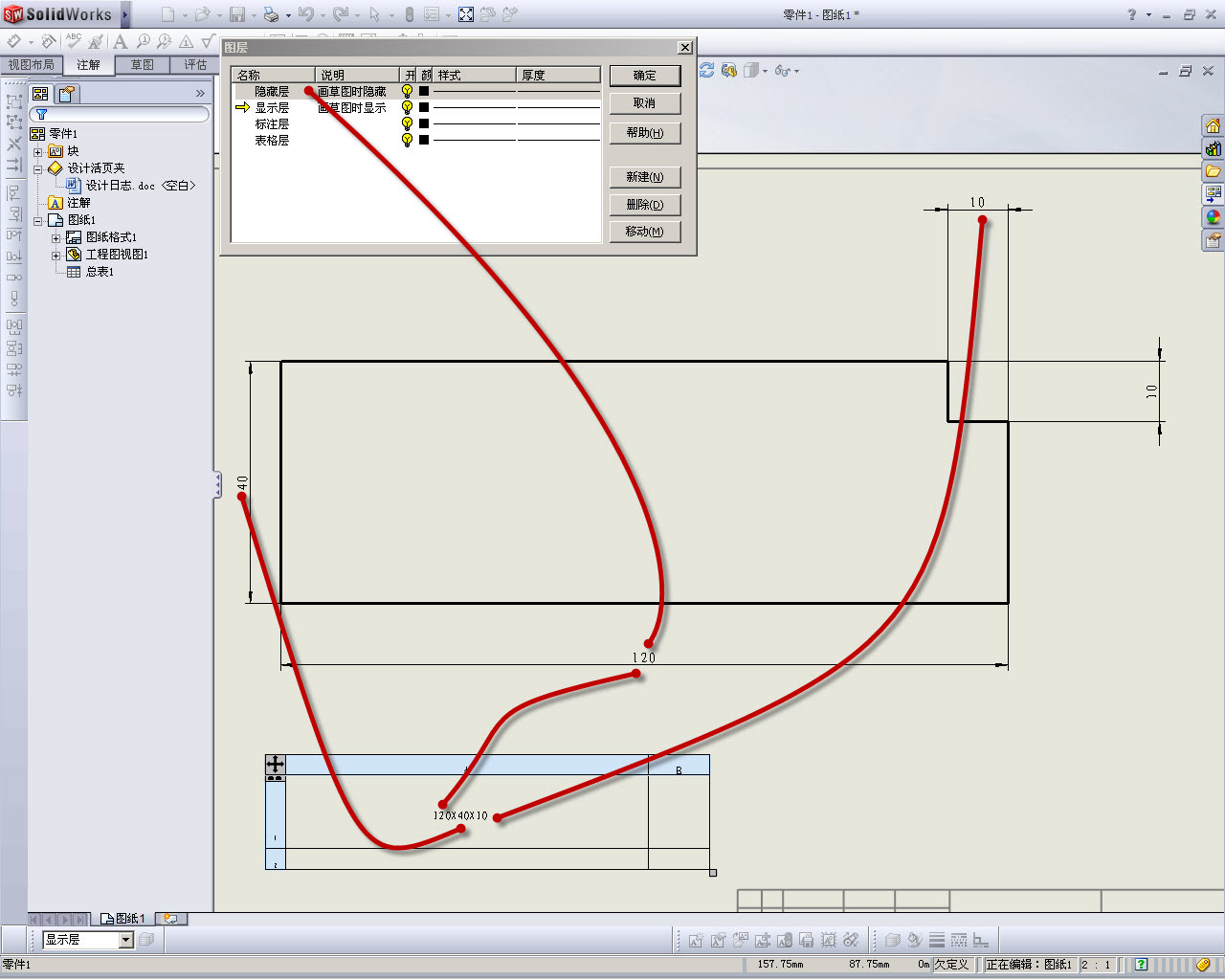Click 取消 in the 图层 dialog
Viewport: 1225px width, 980px height.
click(x=645, y=103)
